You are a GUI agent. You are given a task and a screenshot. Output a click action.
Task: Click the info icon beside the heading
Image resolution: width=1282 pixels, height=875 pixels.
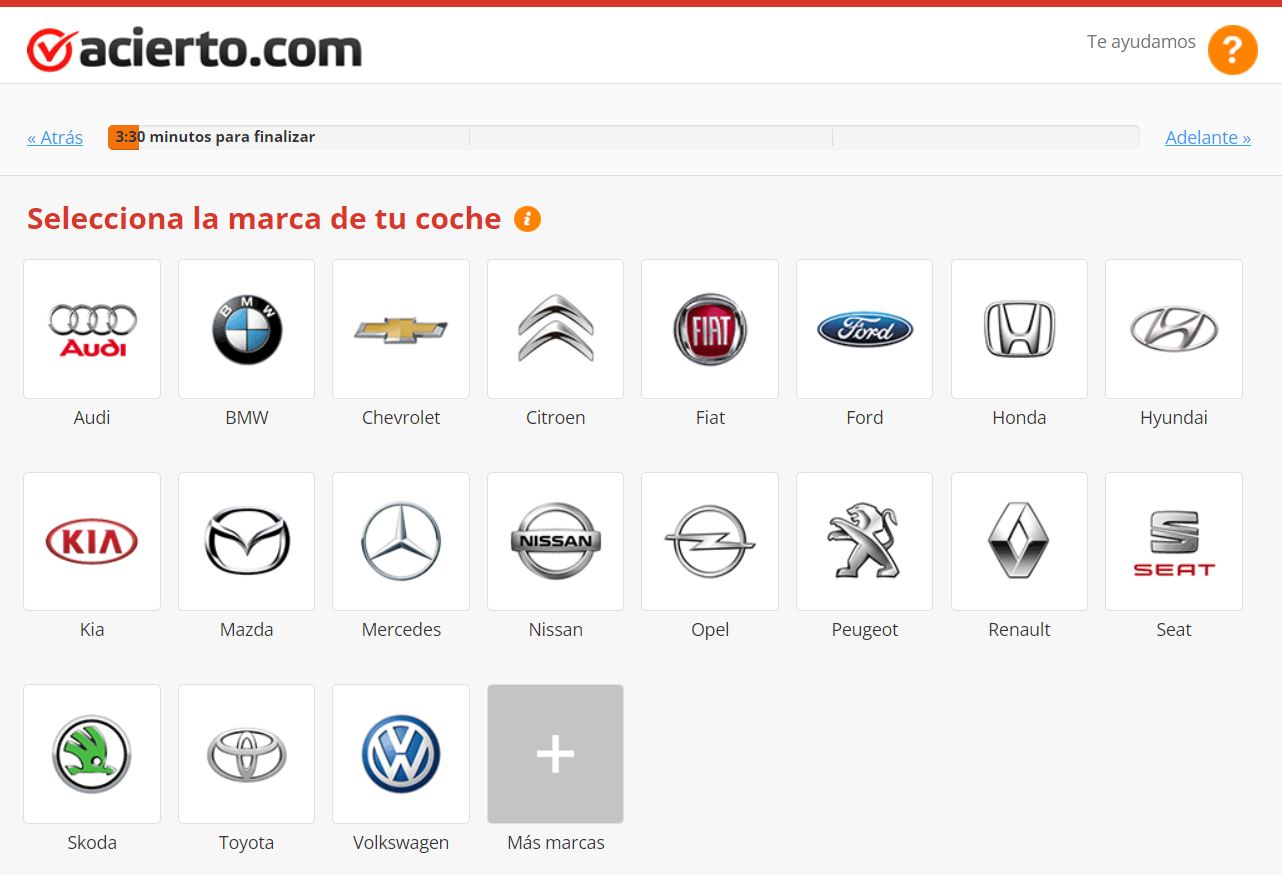[x=527, y=219]
